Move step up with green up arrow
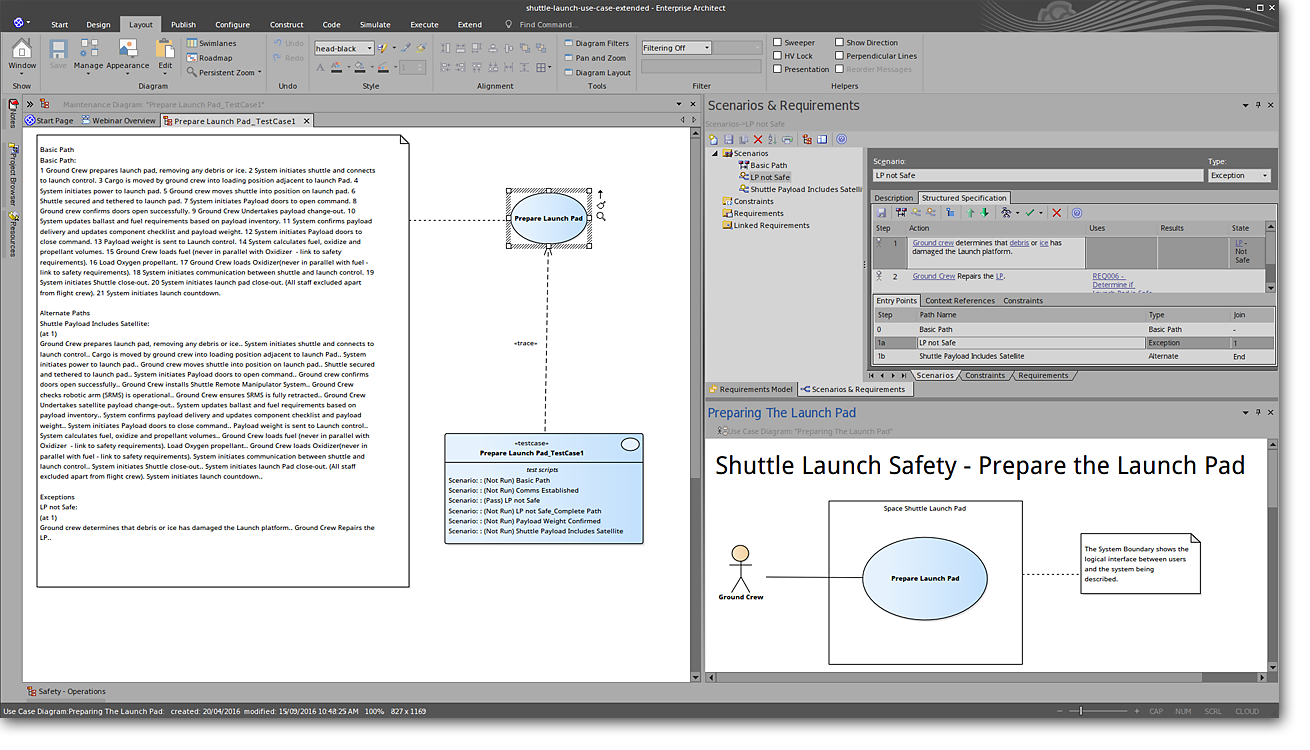 pyautogui.click(x=970, y=213)
